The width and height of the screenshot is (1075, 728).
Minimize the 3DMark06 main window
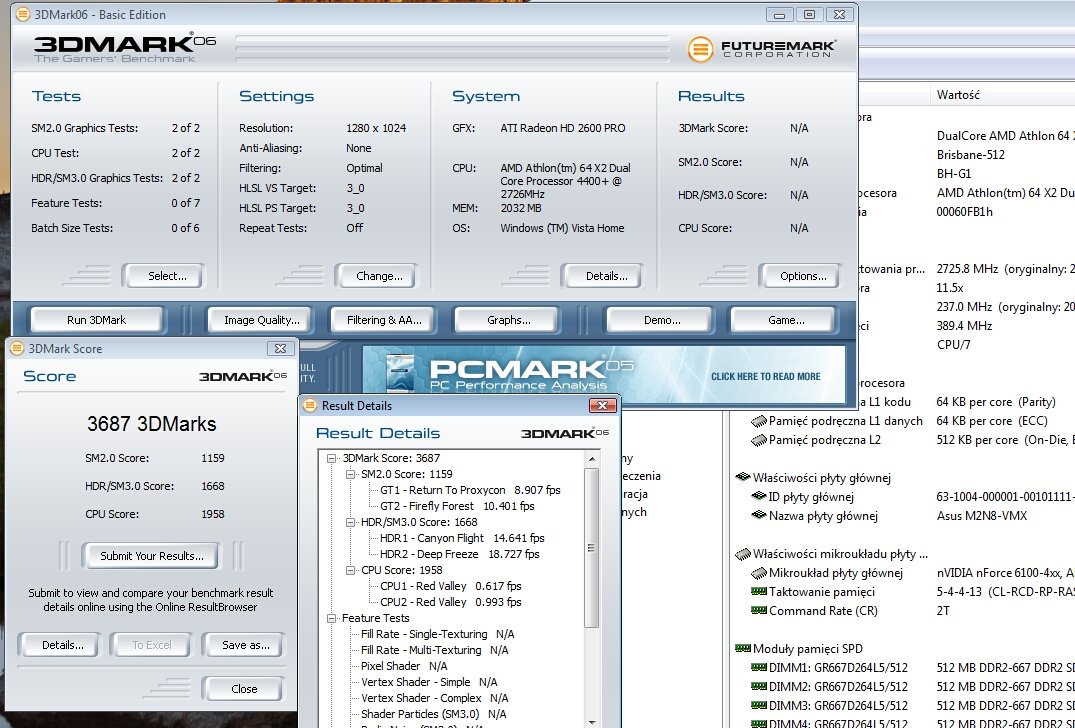pos(780,14)
